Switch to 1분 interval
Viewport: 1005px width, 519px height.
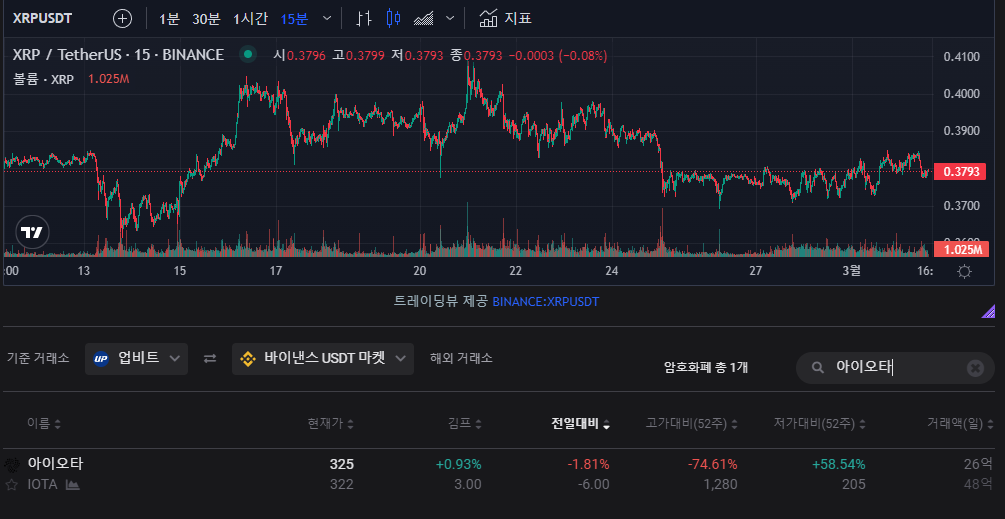point(169,19)
